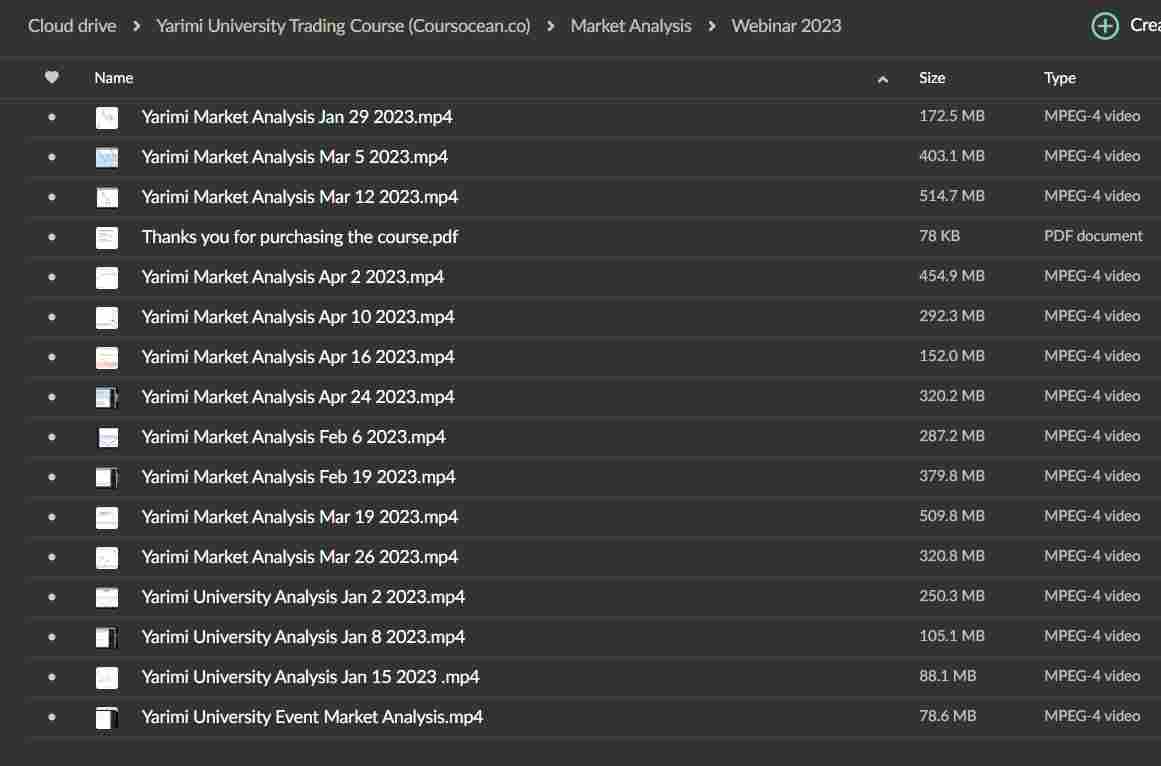Select Yarimi Market Analysis Mar 12 2023.mp4
Image resolution: width=1161 pixels, height=766 pixels.
tap(300, 197)
